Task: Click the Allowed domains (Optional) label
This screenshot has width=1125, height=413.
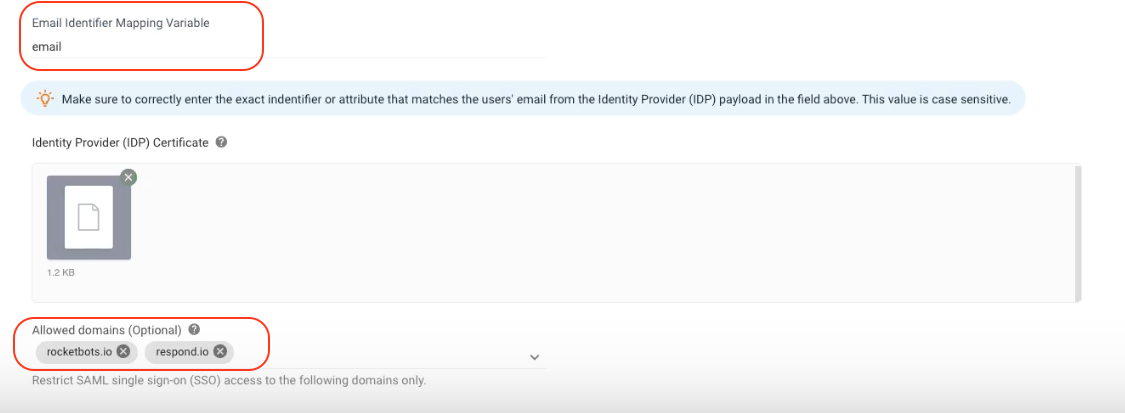Action: tap(107, 329)
